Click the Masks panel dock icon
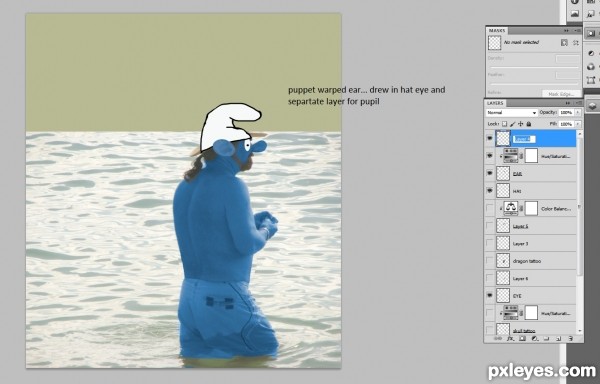This screenshot has height=384, width=600. 591,33
